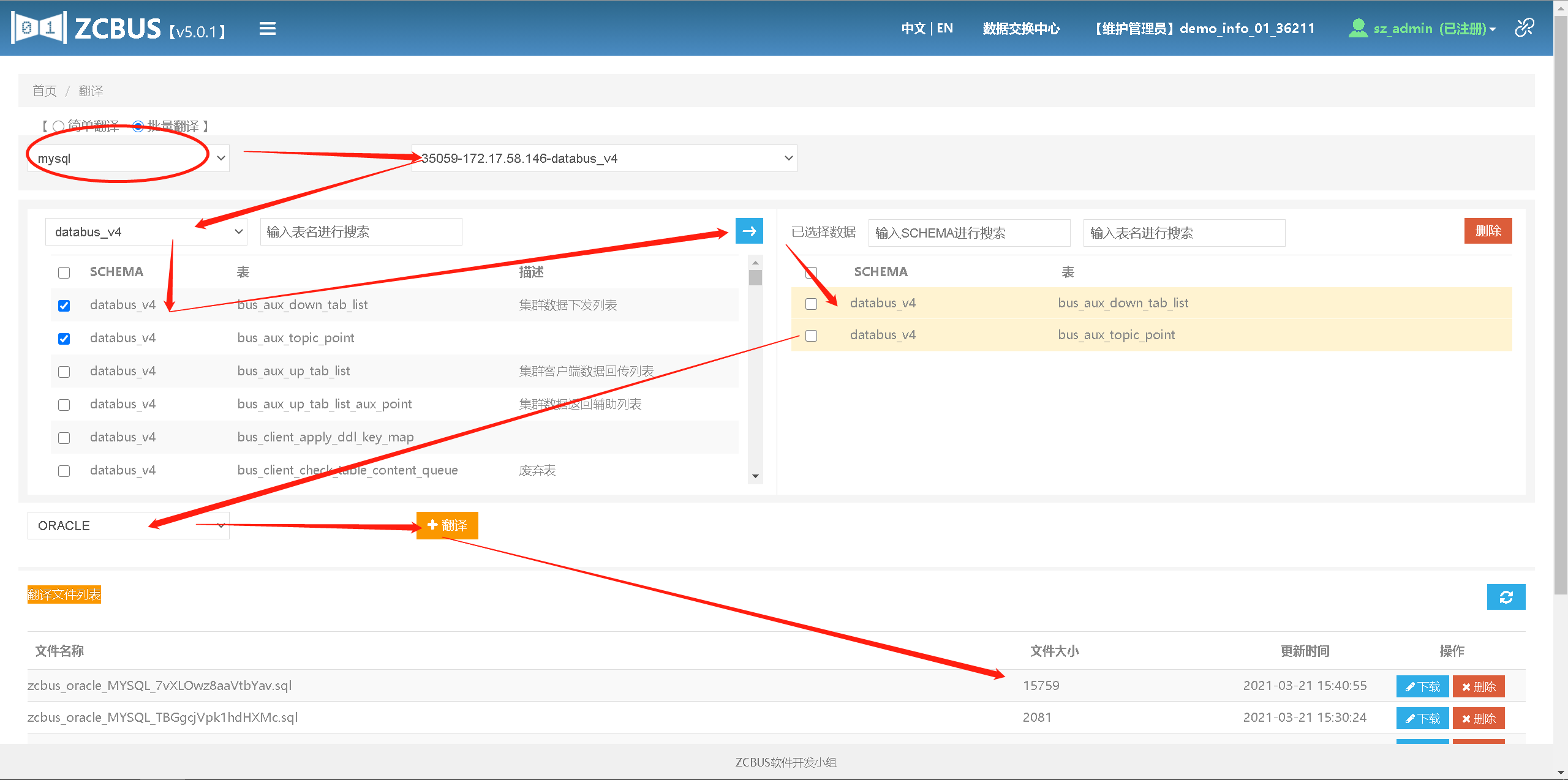Select the simple translation radio button
1568x780 pixels.
[59, 126]
